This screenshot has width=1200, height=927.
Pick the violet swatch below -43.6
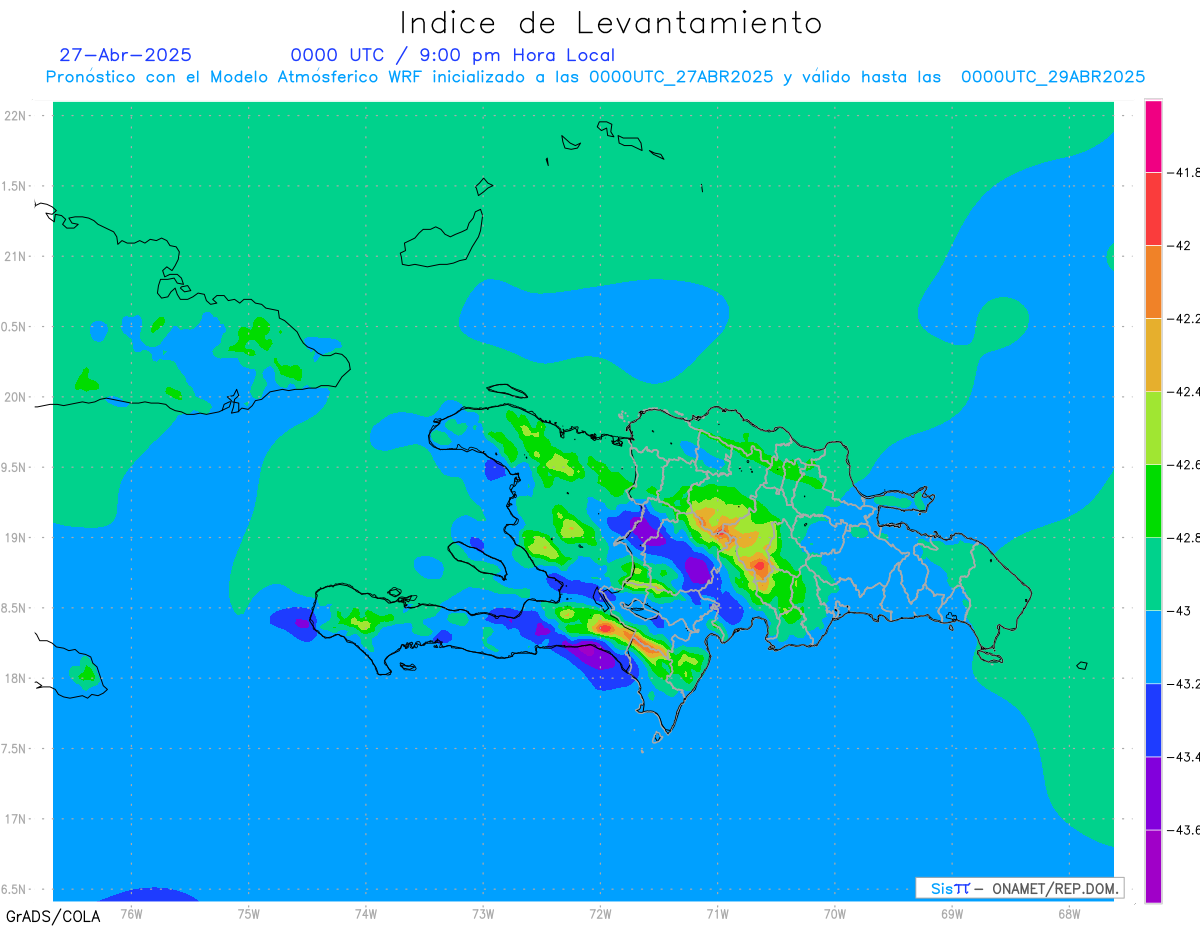tap(1153, 865)
